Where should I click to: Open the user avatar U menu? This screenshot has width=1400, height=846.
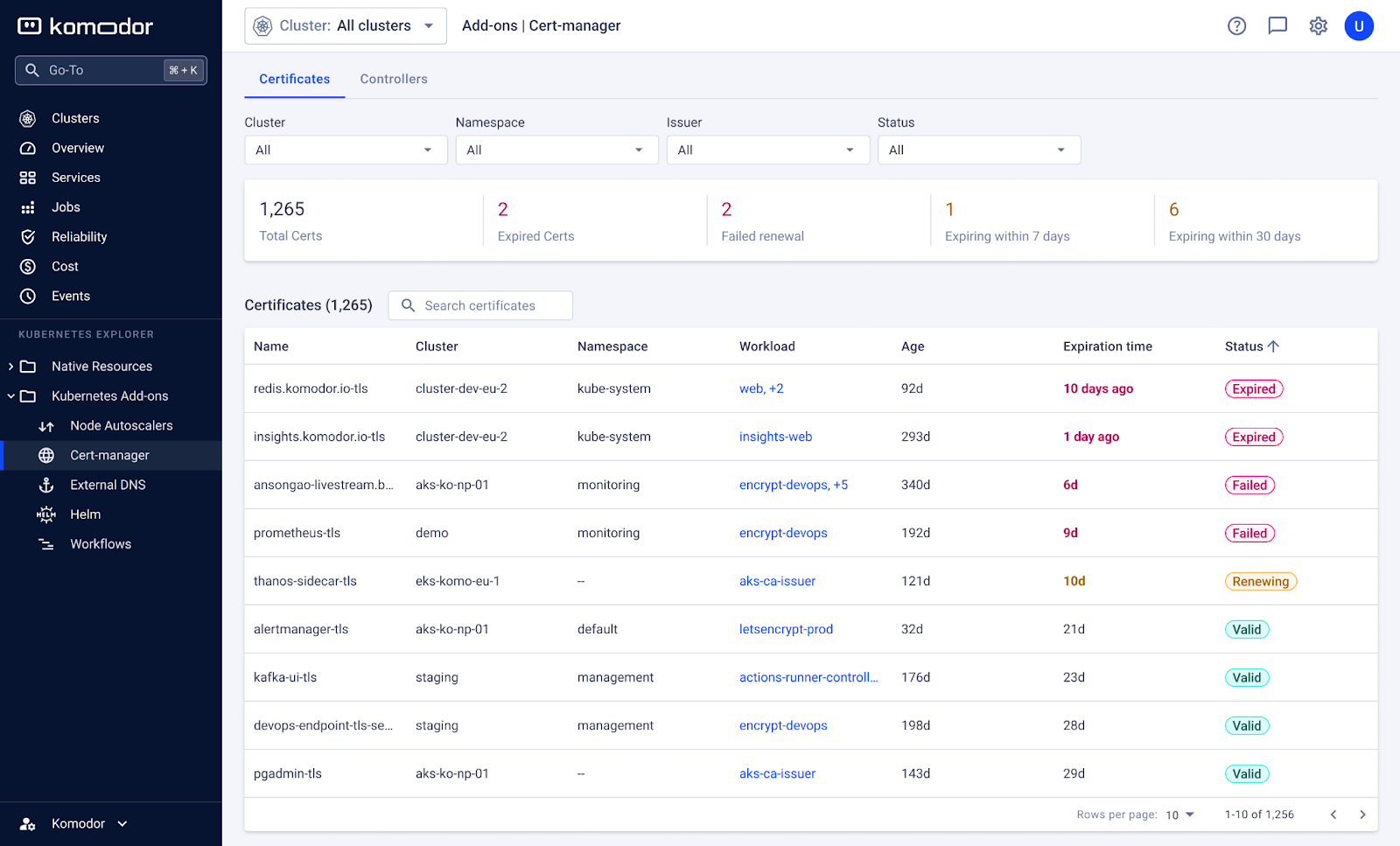(x=1359, y=26)
